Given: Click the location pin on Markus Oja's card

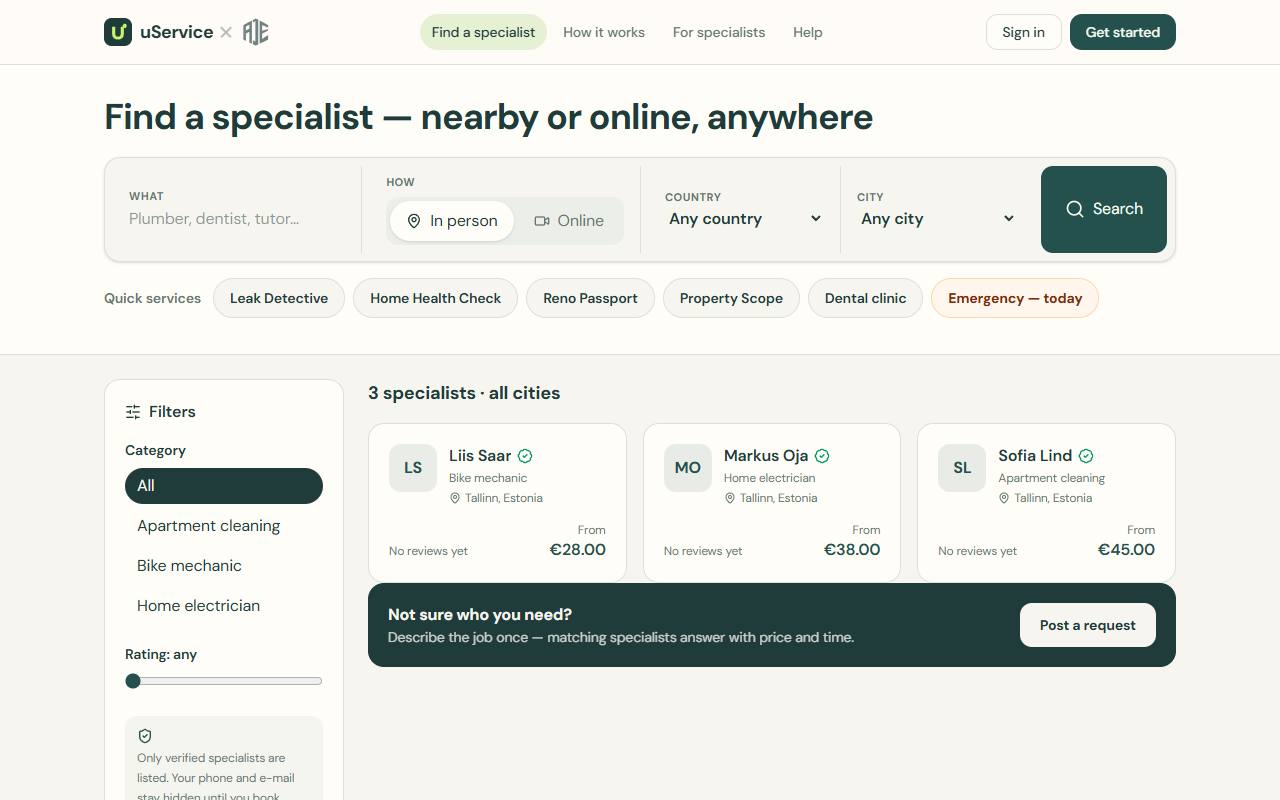Looking at the screenshot, I should click(x=730, y=498).
